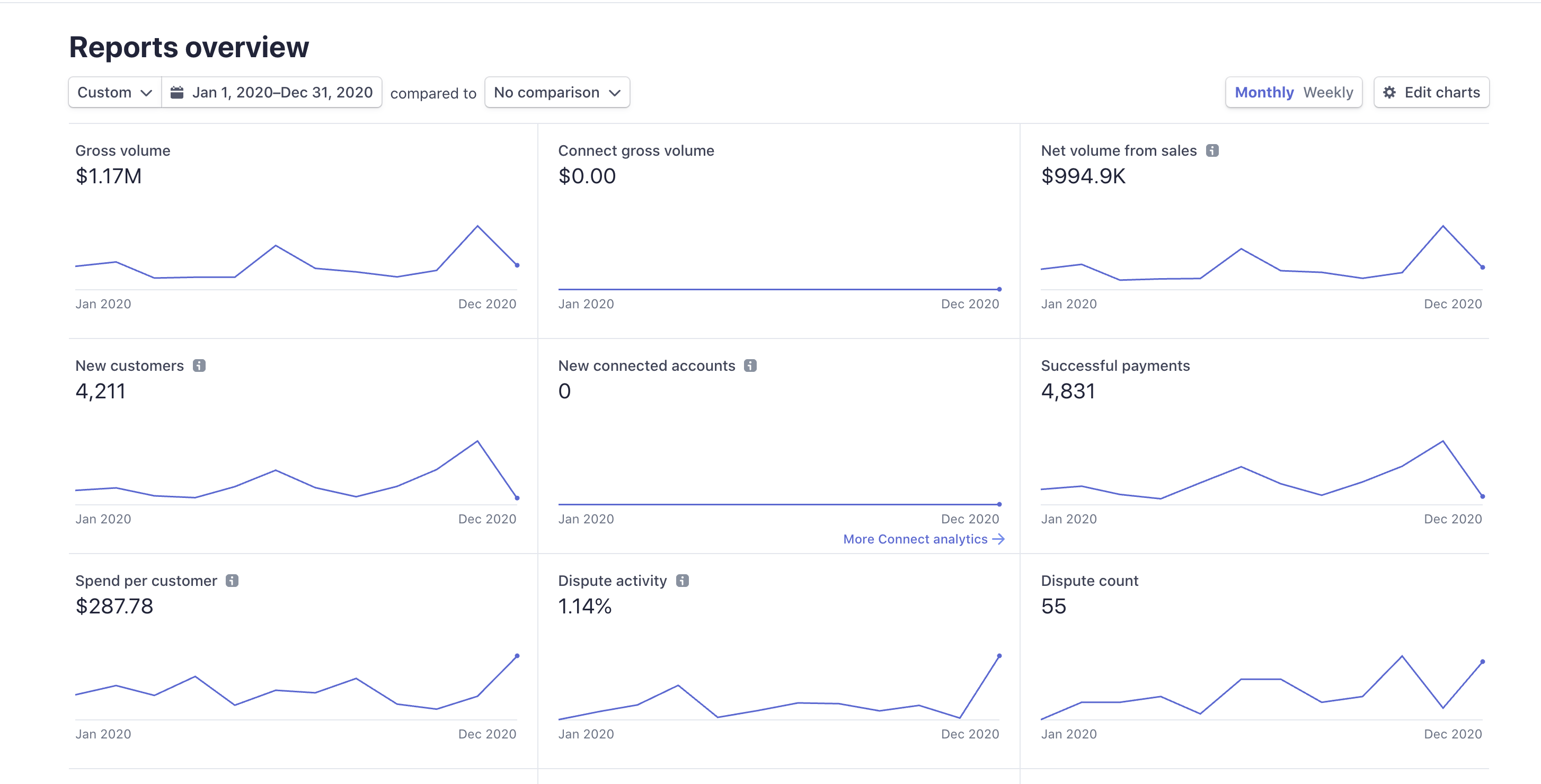Click the Gross volume chart title

tap(122, 150)
